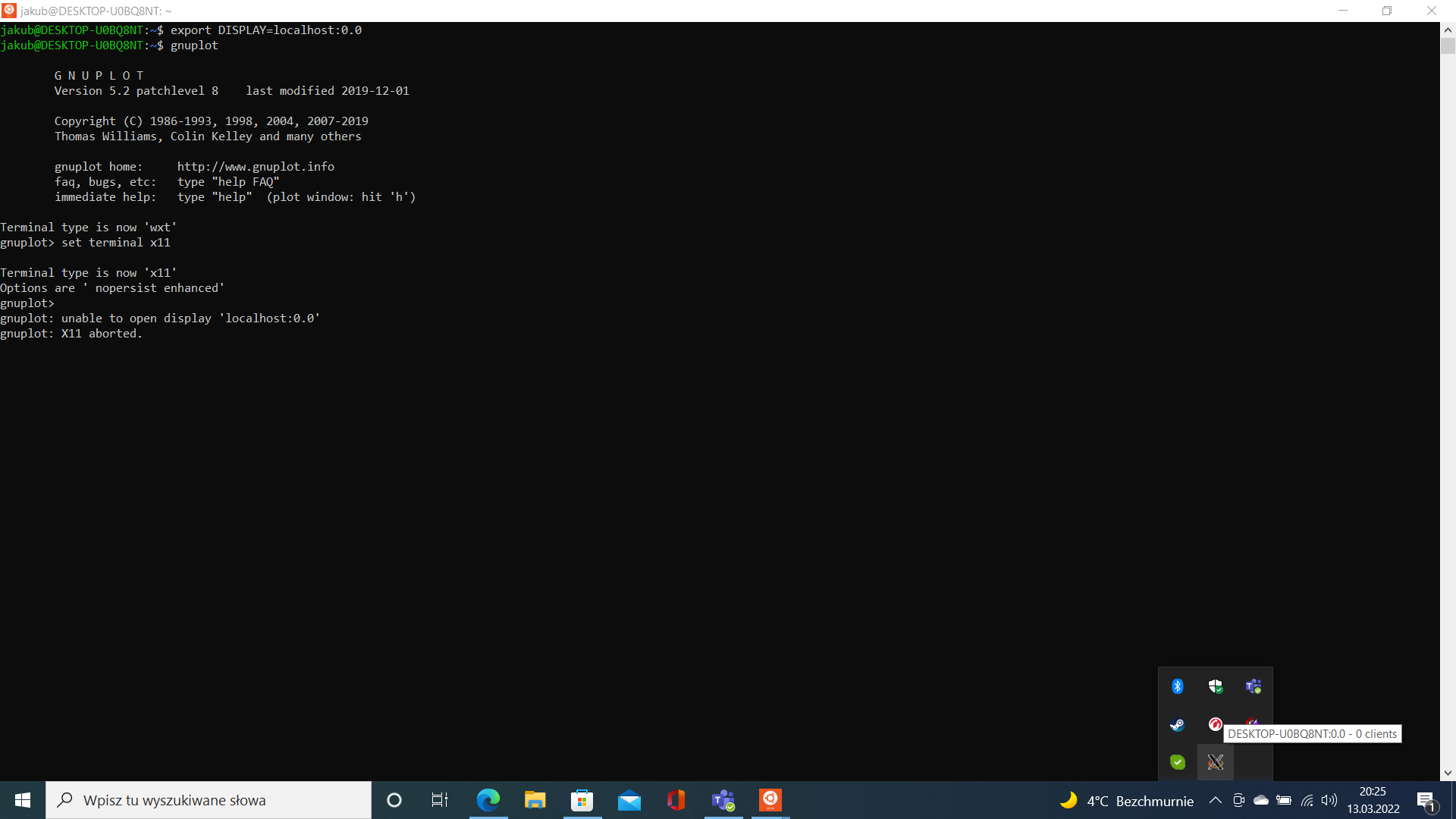Open Microsoft Edge from the taskbar
Image resolution: width=1456 pixels, height=819 pixels.
[x=488, y=800]
